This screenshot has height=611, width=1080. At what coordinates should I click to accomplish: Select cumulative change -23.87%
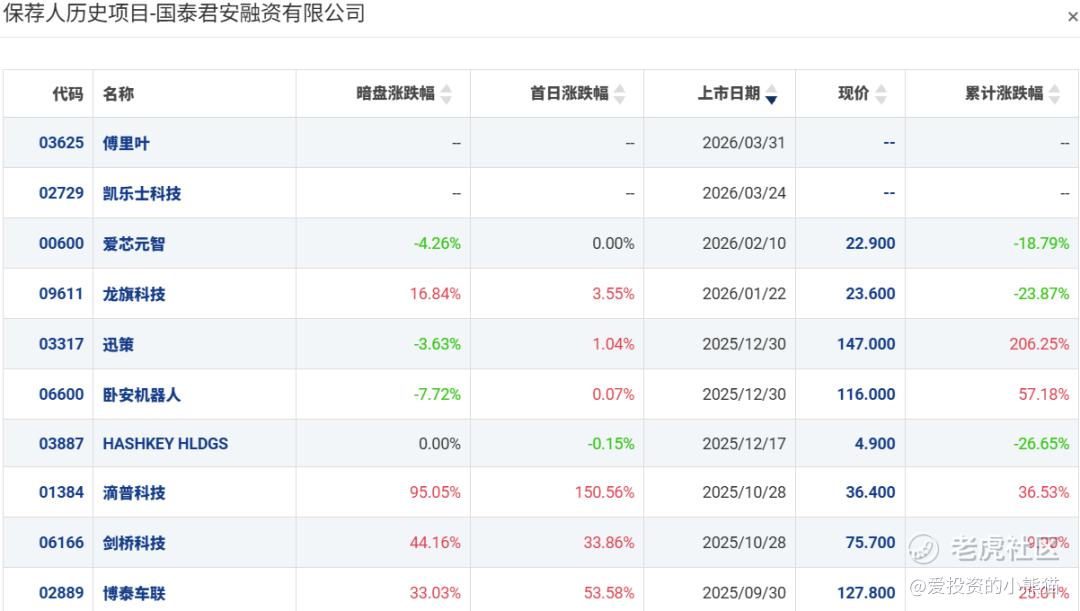click(1041, 293)
